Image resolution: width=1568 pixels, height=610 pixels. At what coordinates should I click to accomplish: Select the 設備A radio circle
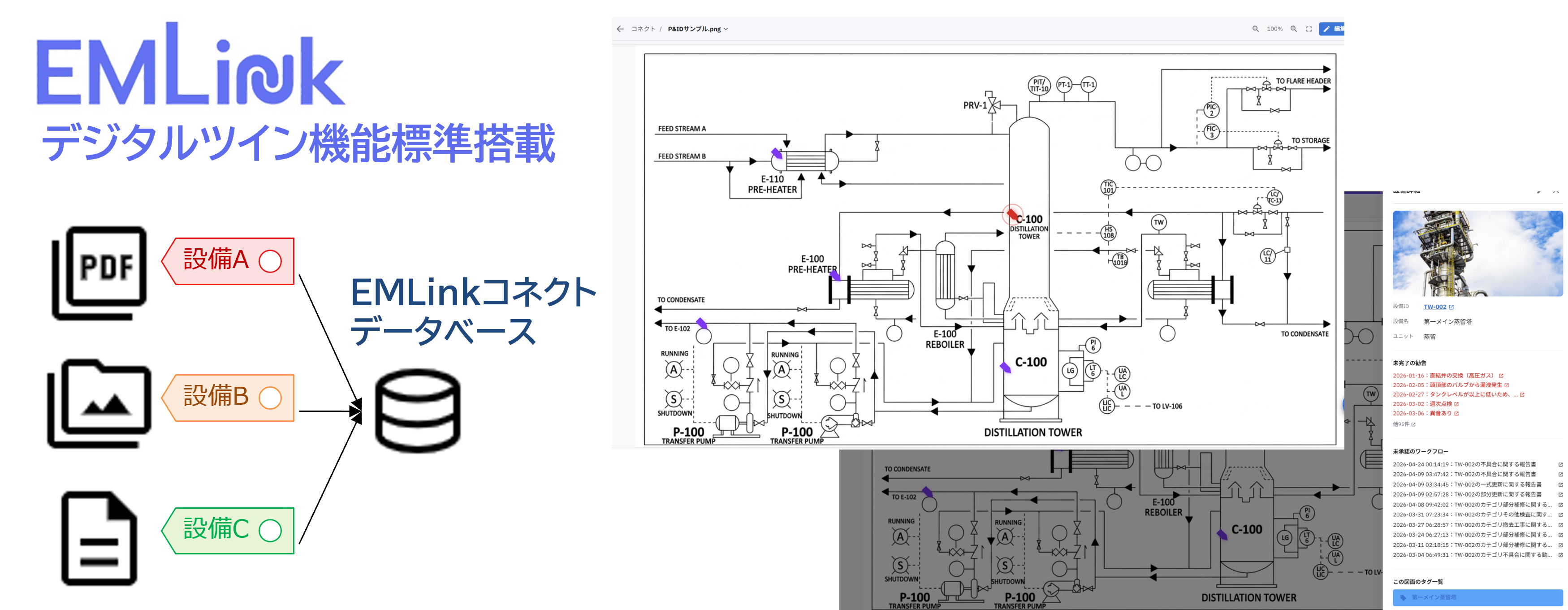pos(270,261)
